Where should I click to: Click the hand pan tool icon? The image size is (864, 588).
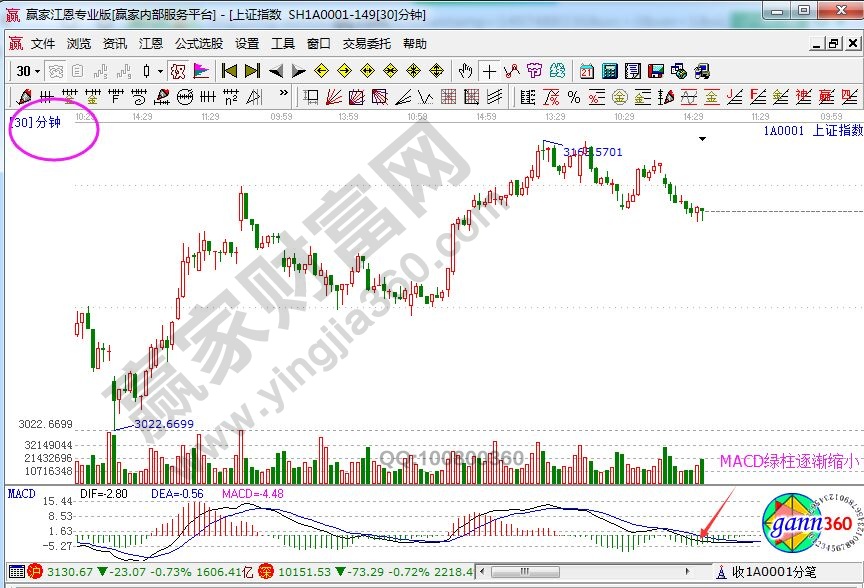click(x=466, y=71)
